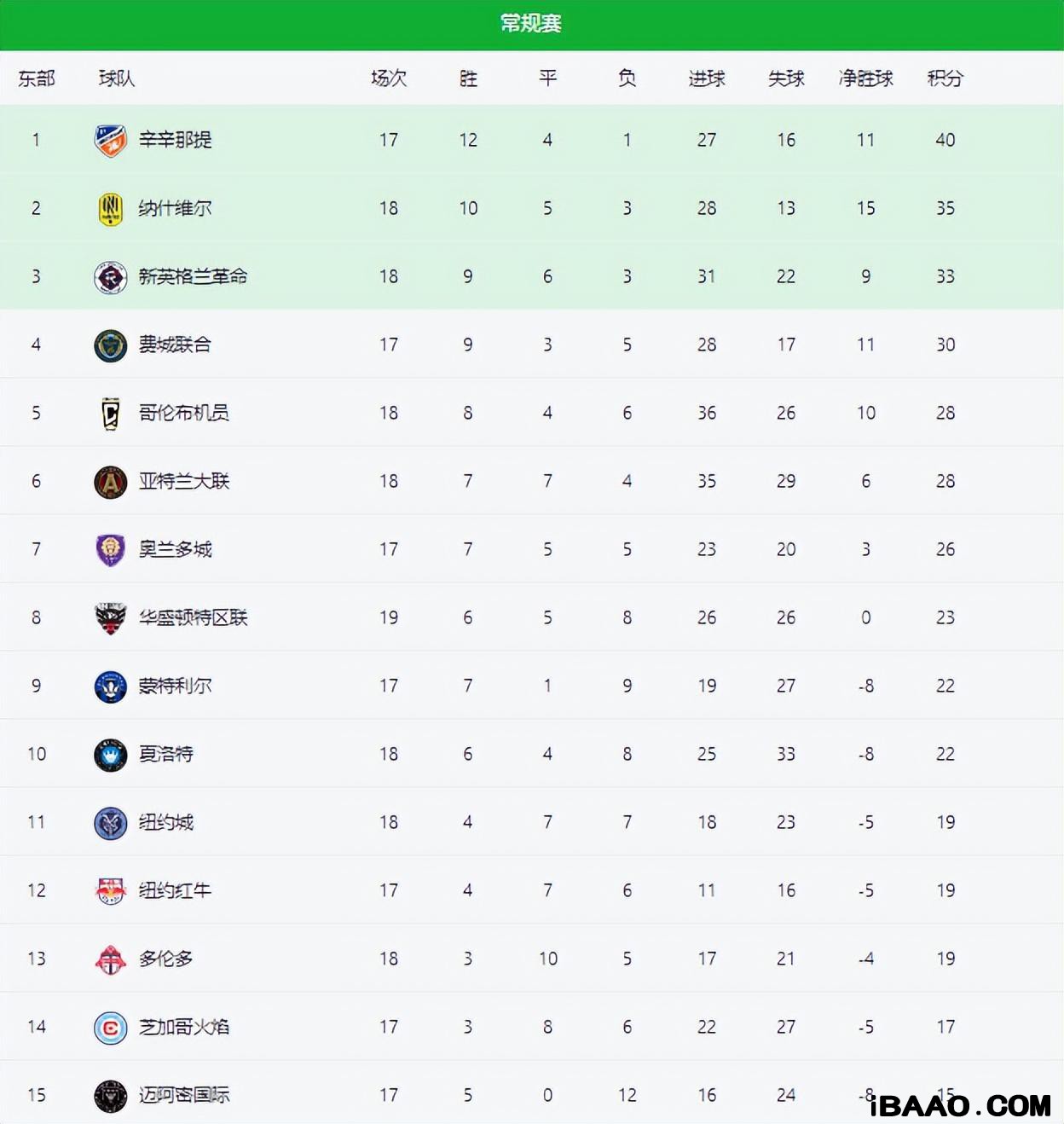Click the 多伦多 red crest icon
Screen dimensions: 1064x1124
(110, 959)
